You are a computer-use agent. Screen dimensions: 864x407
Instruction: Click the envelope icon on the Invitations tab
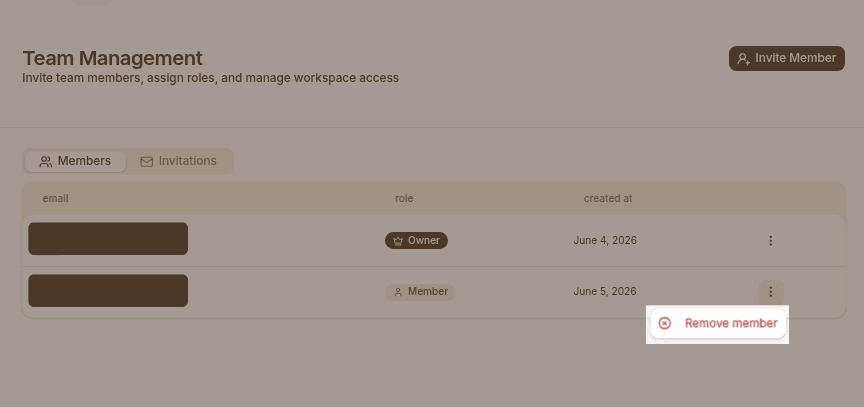[x=147, y=162]
